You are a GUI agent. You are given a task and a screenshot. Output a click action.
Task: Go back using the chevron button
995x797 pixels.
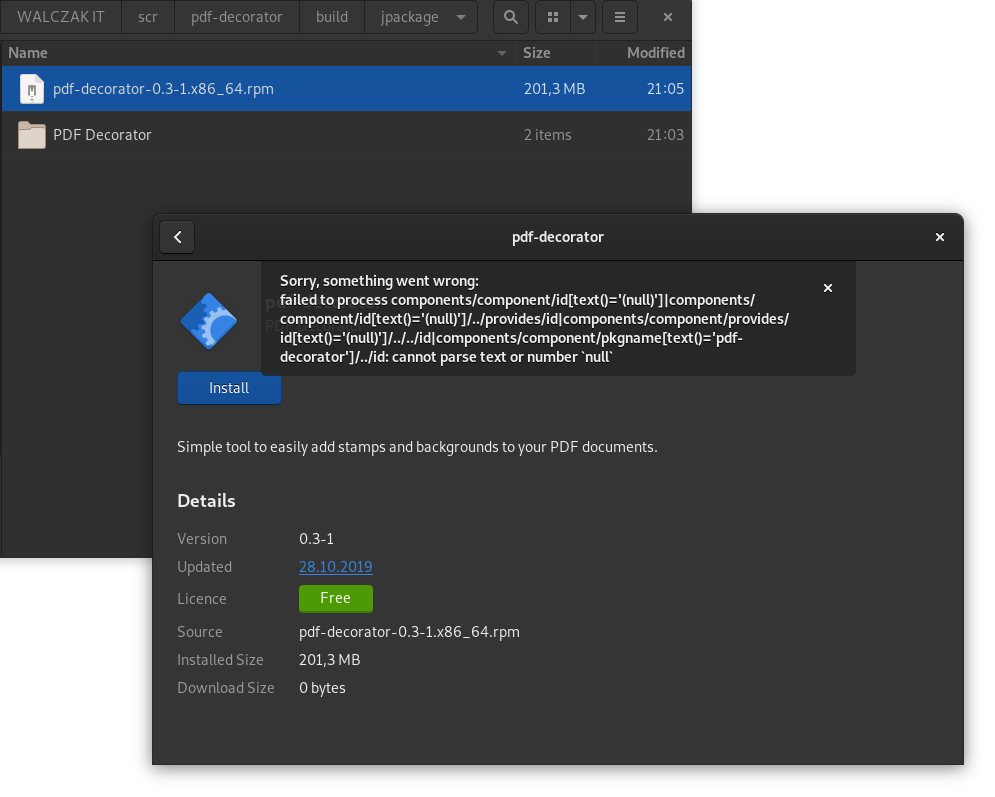click(x=177, y=237)
